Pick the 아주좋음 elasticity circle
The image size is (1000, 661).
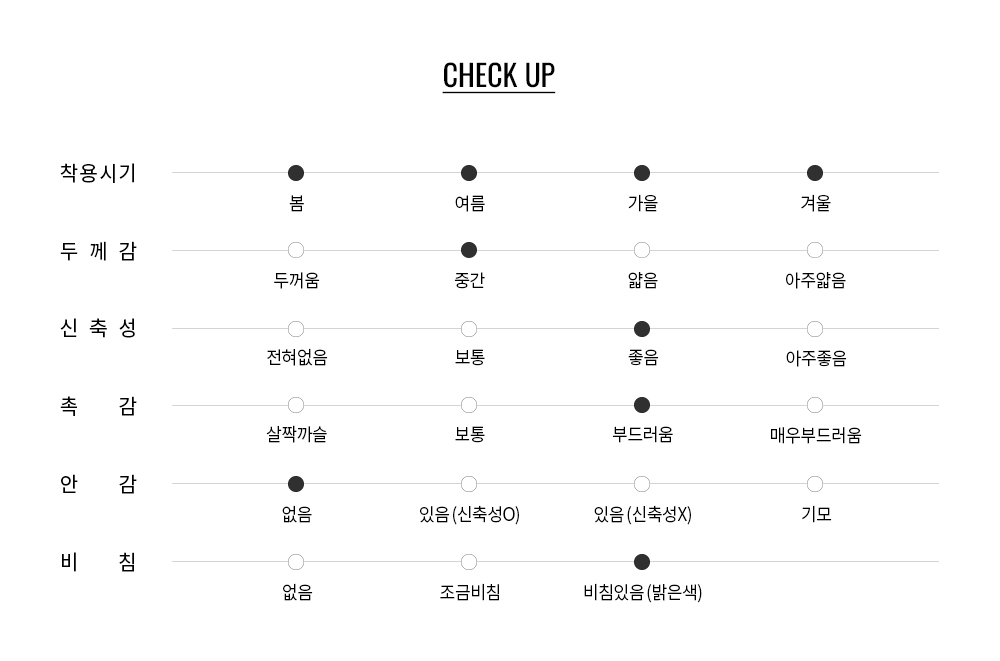pyautogui.click(x=815, y=329)
